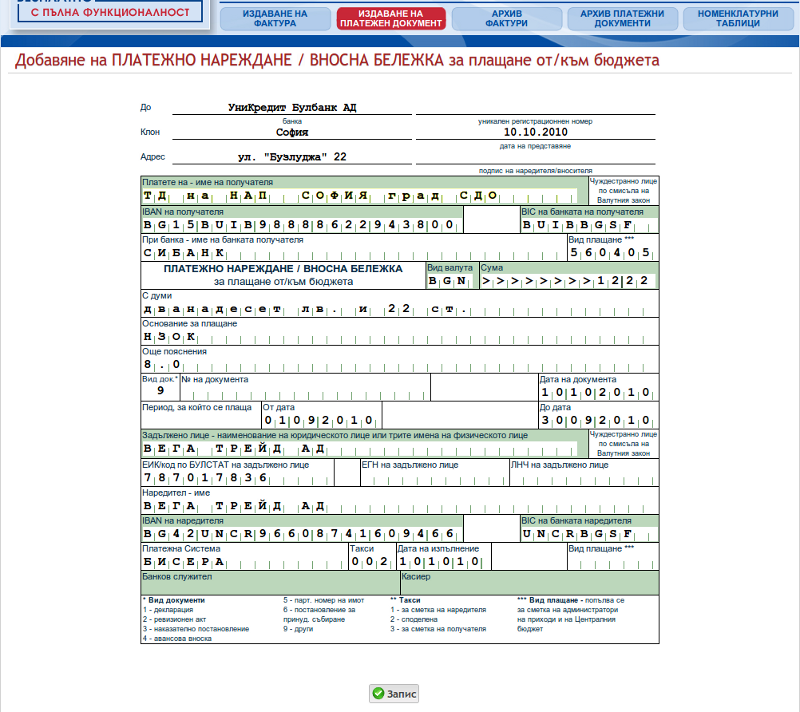The width and height of the screenshot is (800, 712).
Task: Click the подпис на наредителя/вносителя line
Action: coord(535,157)
